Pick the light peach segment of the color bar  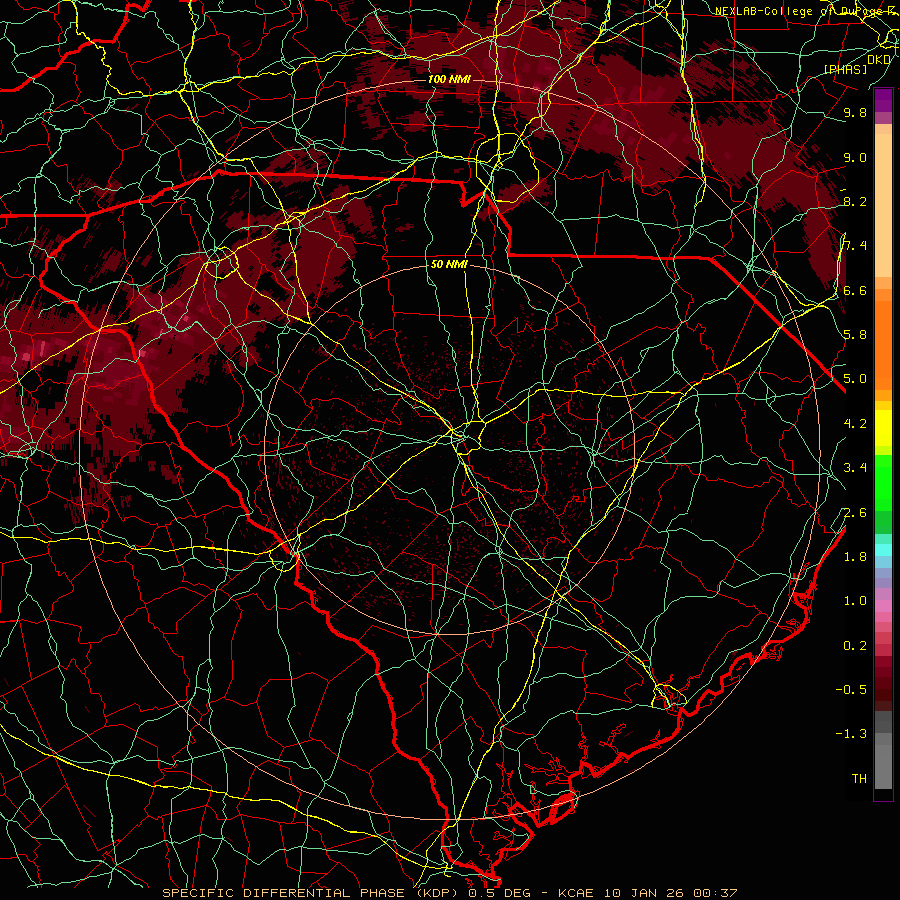(883, 207)
